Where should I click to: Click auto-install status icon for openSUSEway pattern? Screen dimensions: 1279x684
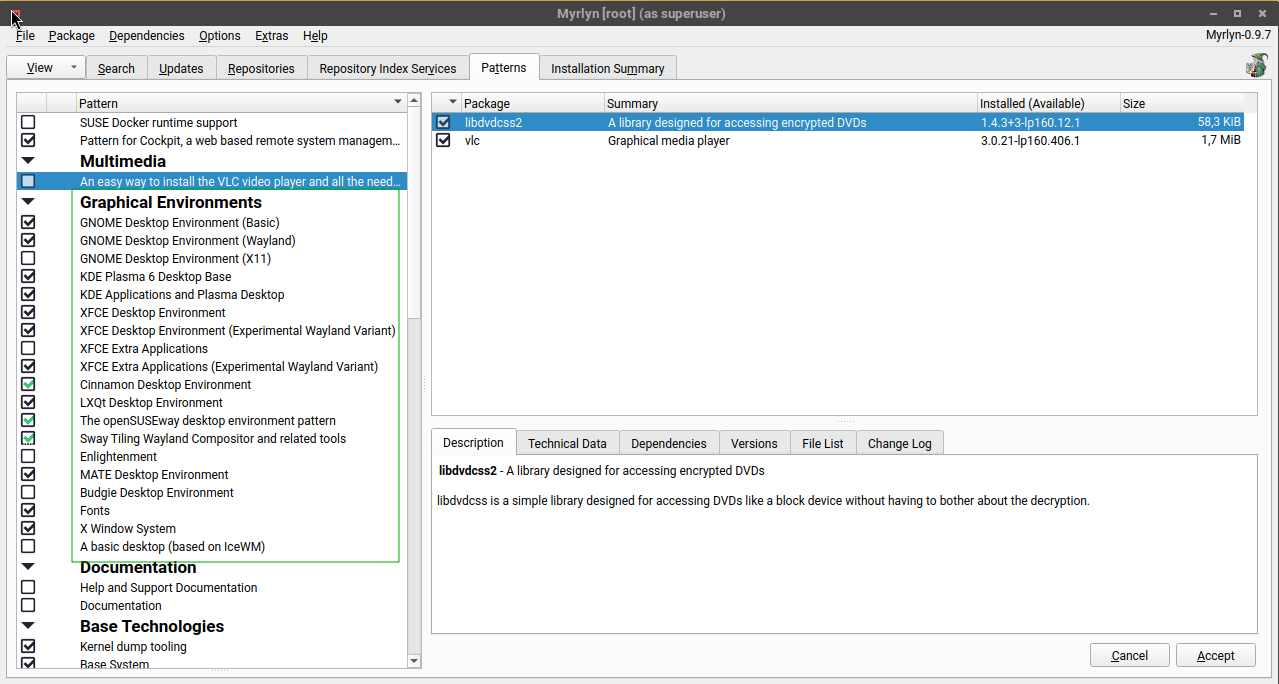pos(28,421)
